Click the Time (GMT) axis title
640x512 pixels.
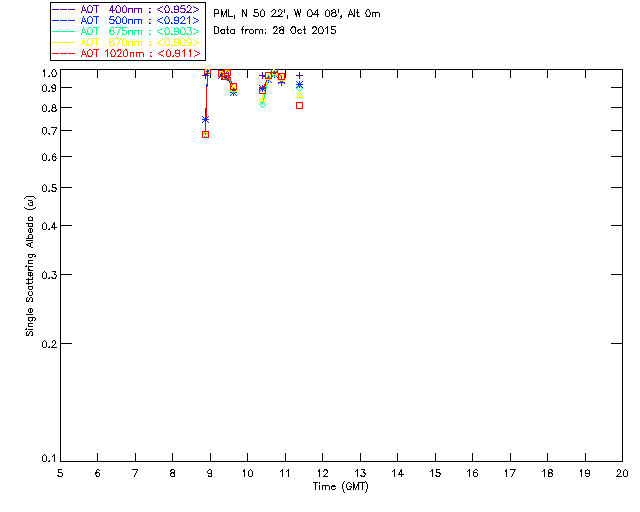point(340,487)
